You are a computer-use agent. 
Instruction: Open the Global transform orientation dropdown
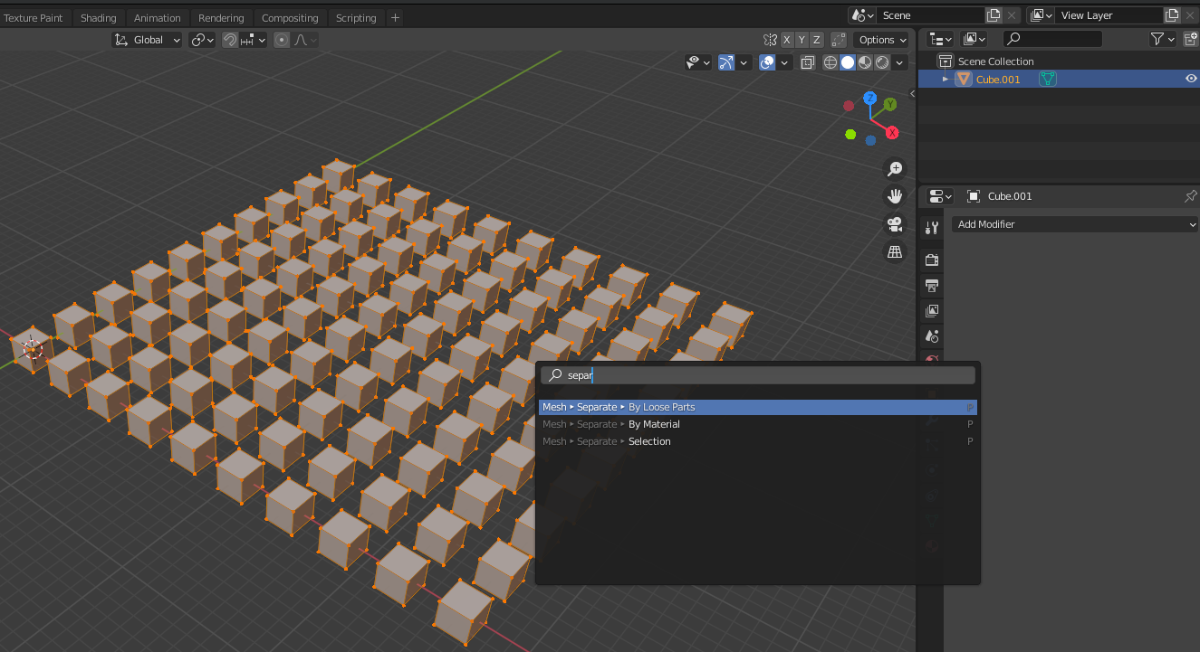pyautogui.click(x=147, y=40)
